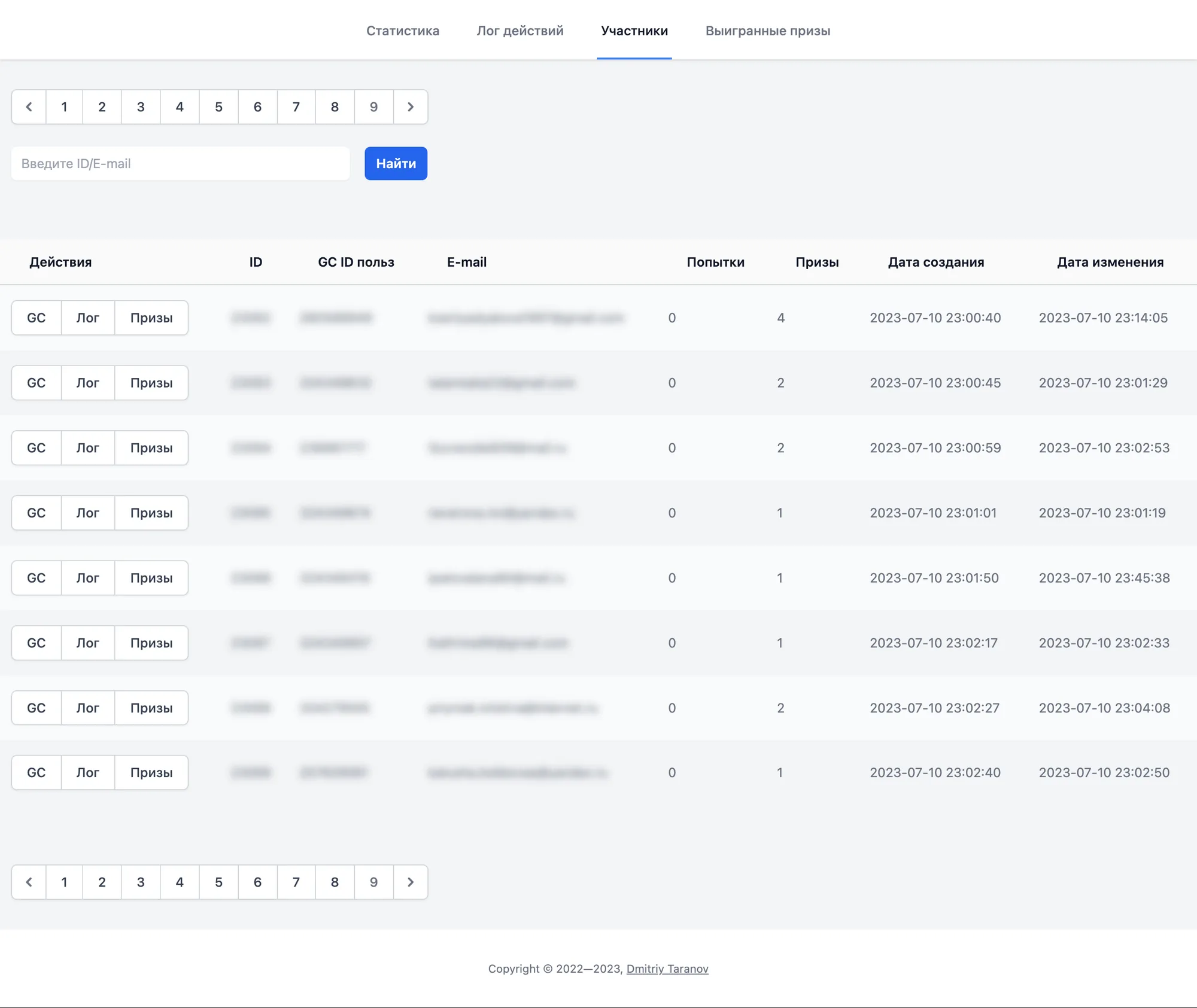Open Лог for row created 23:00:59
The image size is (1197, 1008).
(88, 448)
